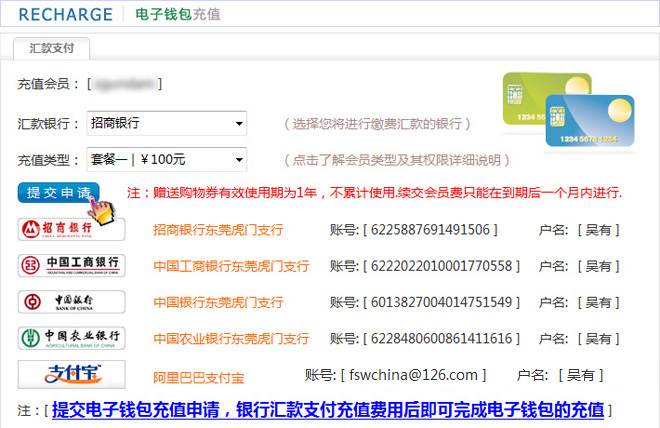Click the Bank of China logo
660x428 pixels.
[x=72, y=301]
